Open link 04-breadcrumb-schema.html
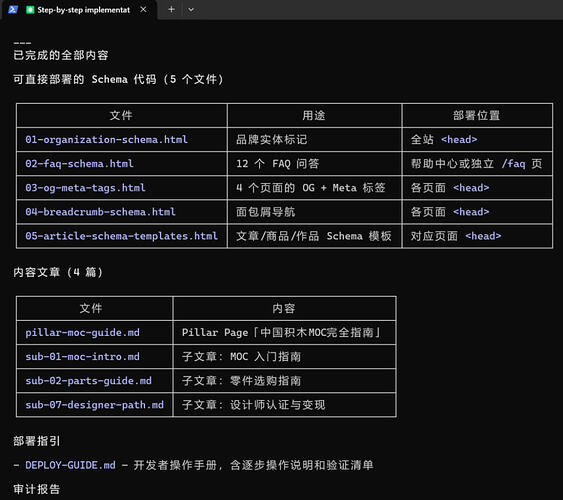This screenshot has height=500, width=563. click(x=100, y=212)
